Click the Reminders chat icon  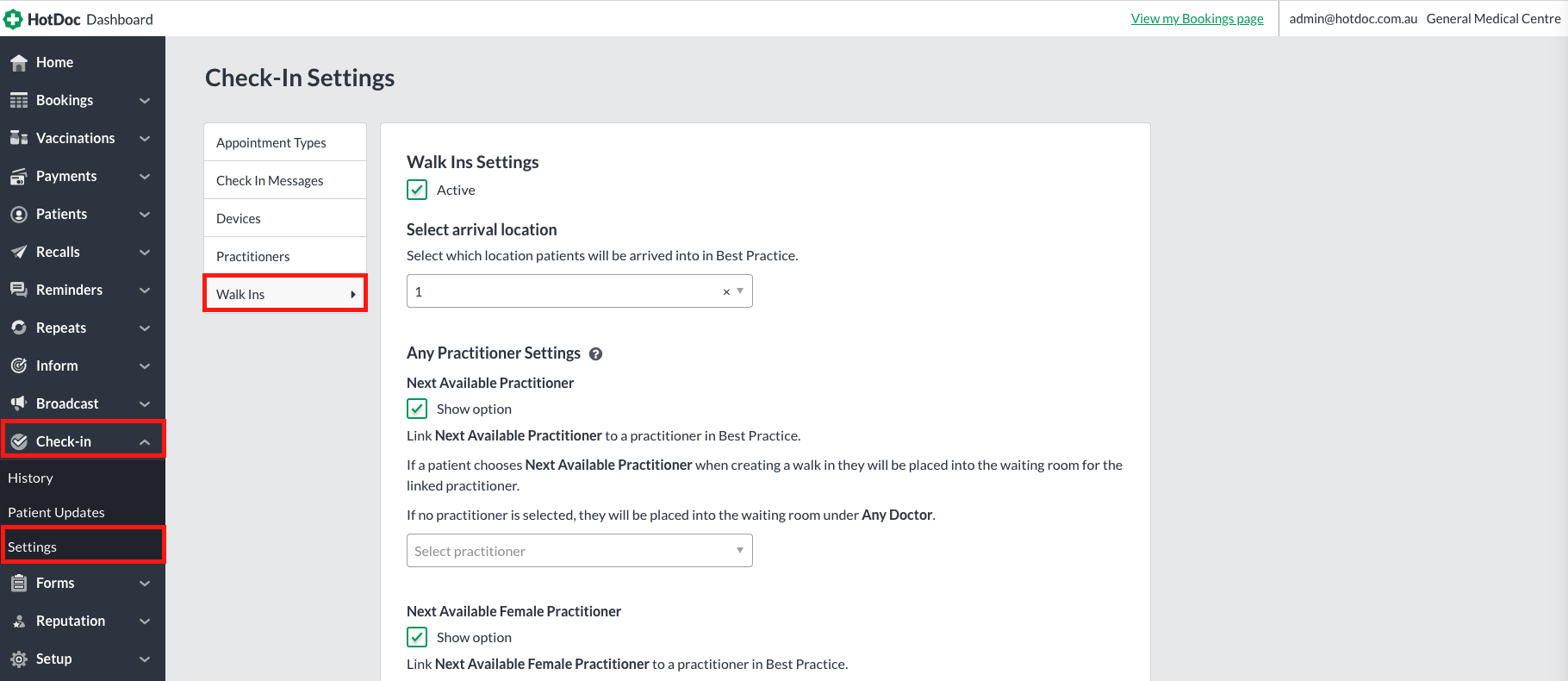point(19,290)
